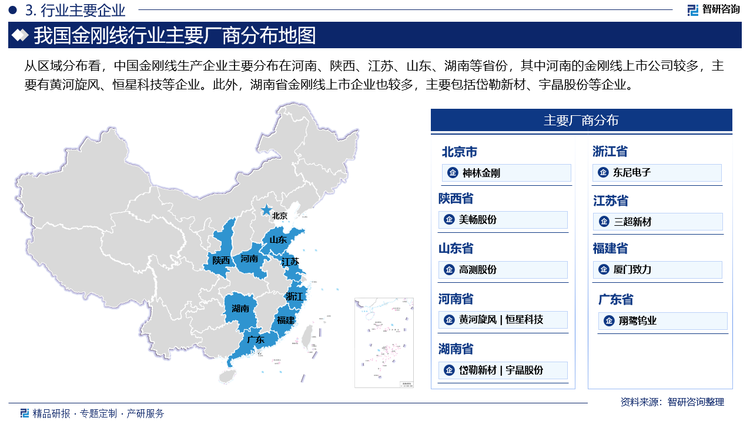This screenshot has height=421, width=750.
Task: Click the 宇晶股份 company name
Action: coord(524,370)
